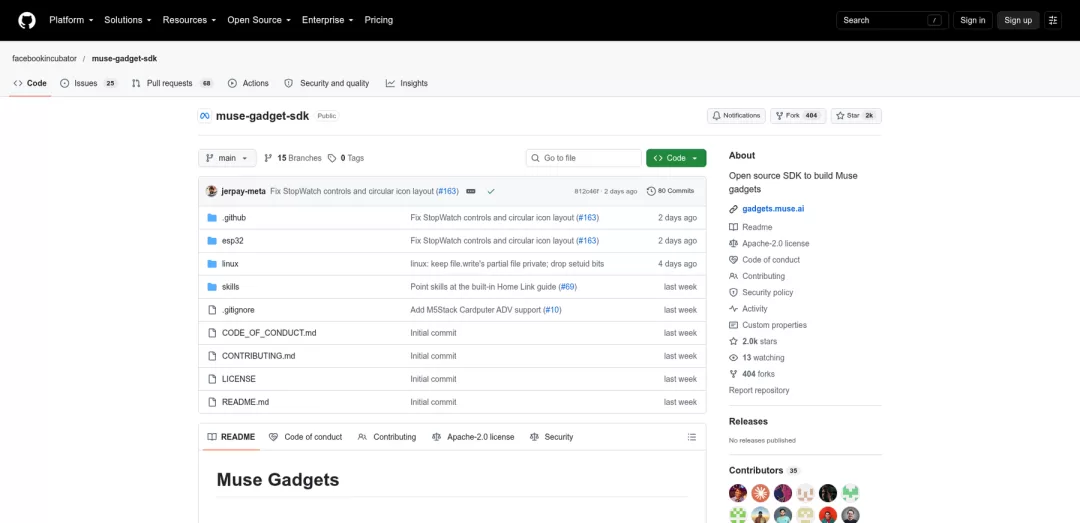Open the CODE_OF_CONDUCT.md file
The height and width of the screenshot is (523, 1080).
(269, 333)
